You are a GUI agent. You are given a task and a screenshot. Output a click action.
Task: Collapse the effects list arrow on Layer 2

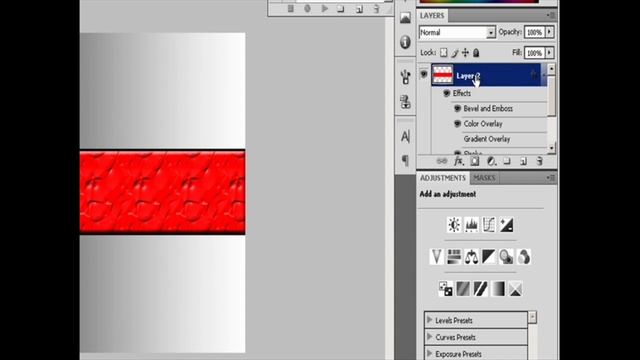[x=544, y=75]
